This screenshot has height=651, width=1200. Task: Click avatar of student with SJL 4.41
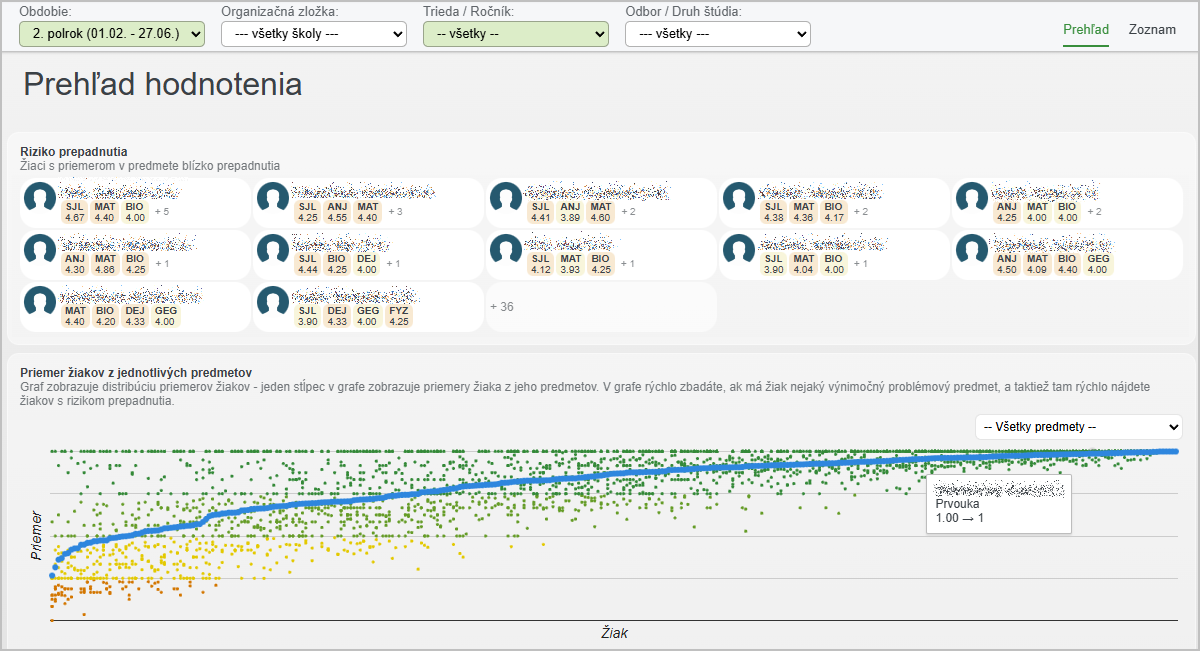coord(506,198)
